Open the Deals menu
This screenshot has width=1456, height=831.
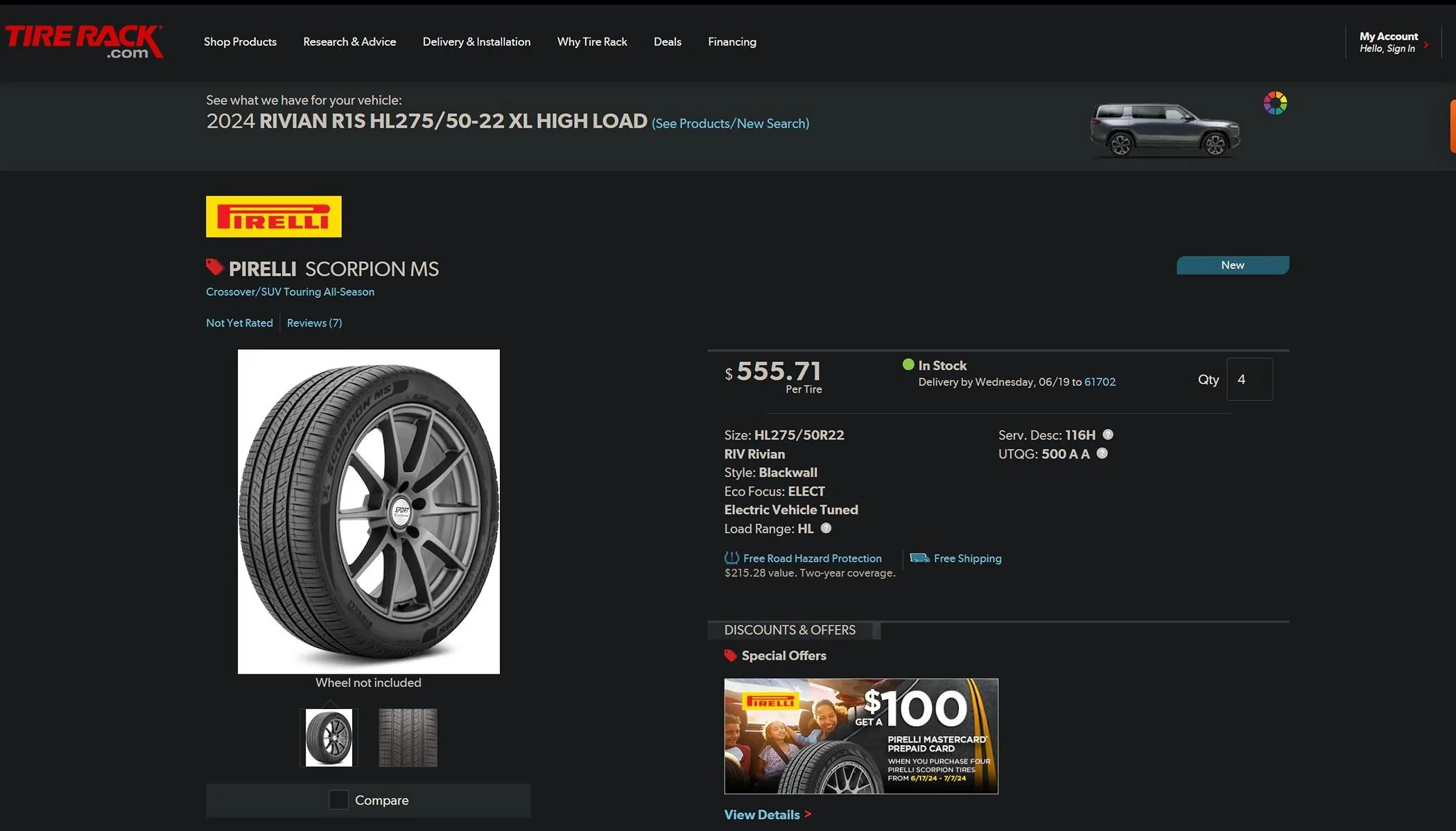668,42
